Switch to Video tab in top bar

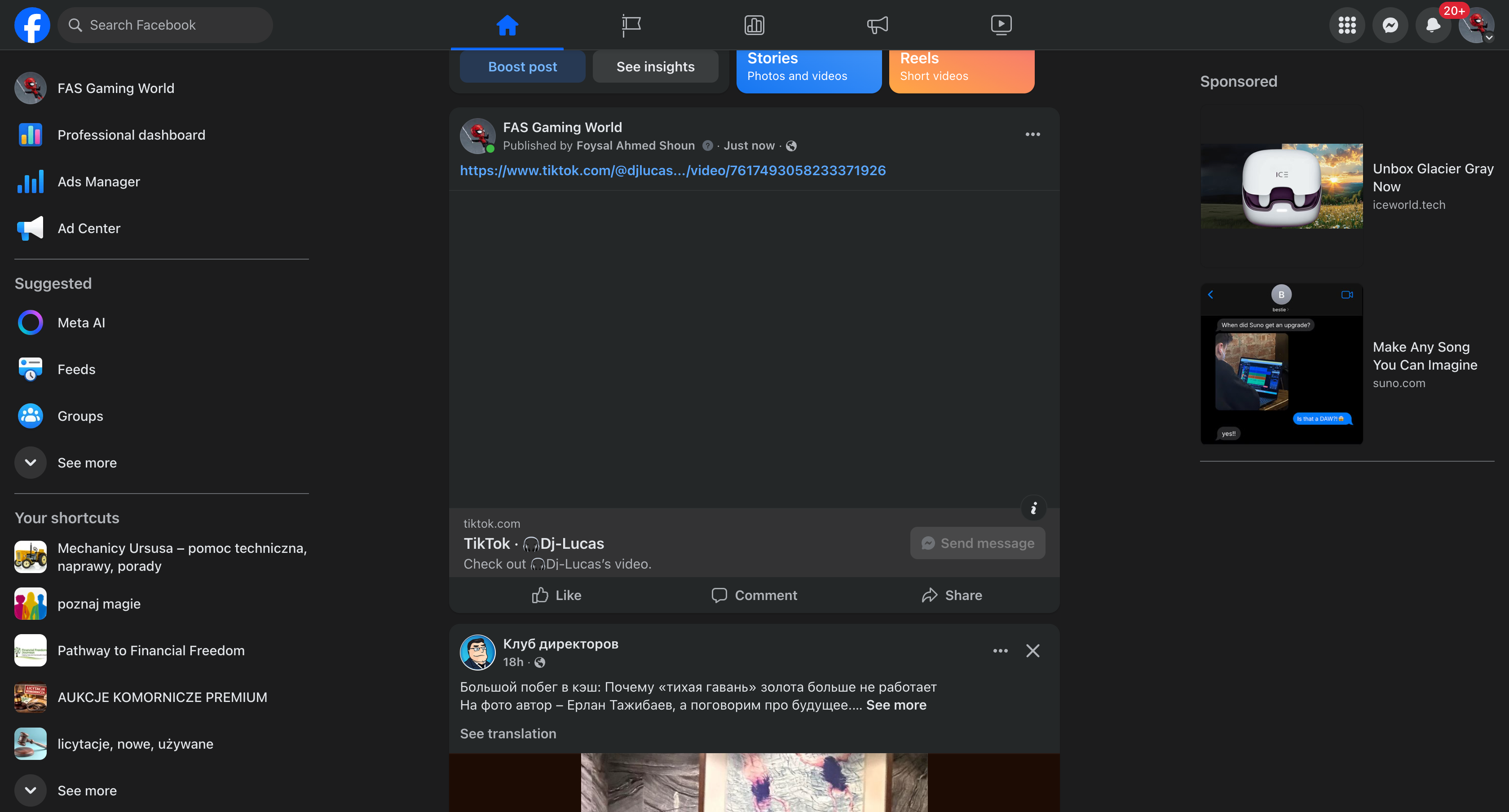(1001, 25)
